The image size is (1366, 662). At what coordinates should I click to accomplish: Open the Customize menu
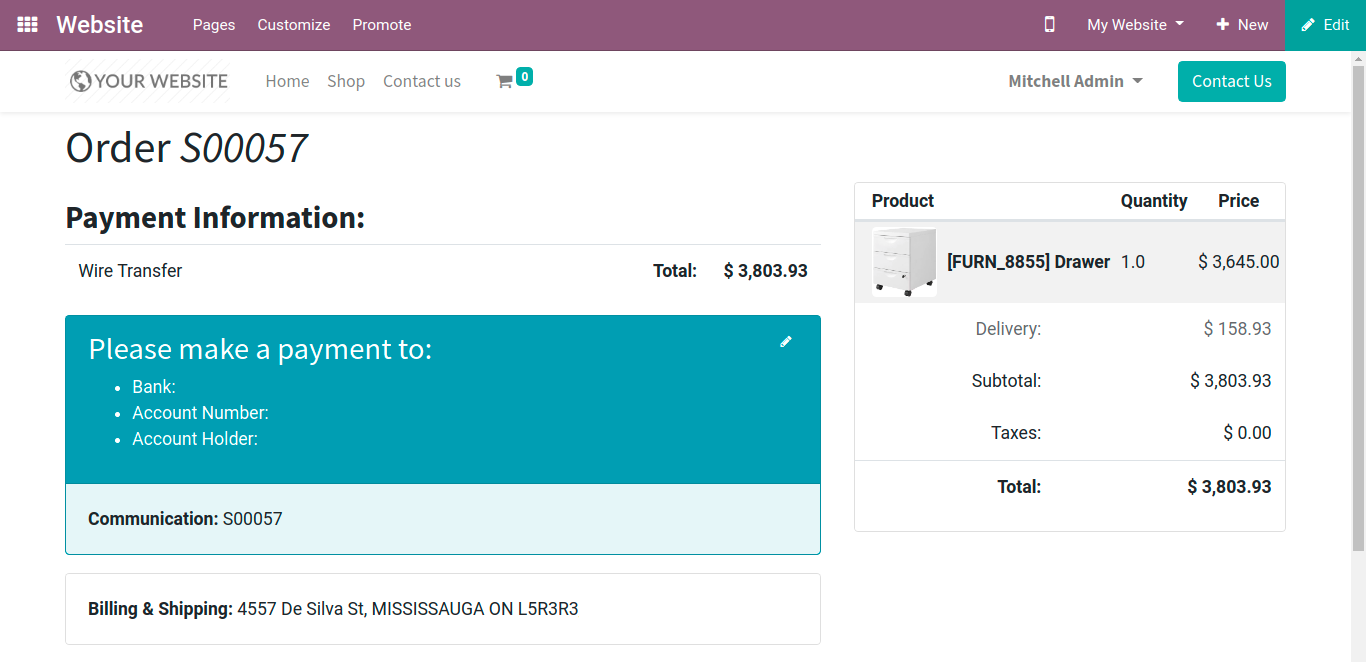click(x=294, y=25)
